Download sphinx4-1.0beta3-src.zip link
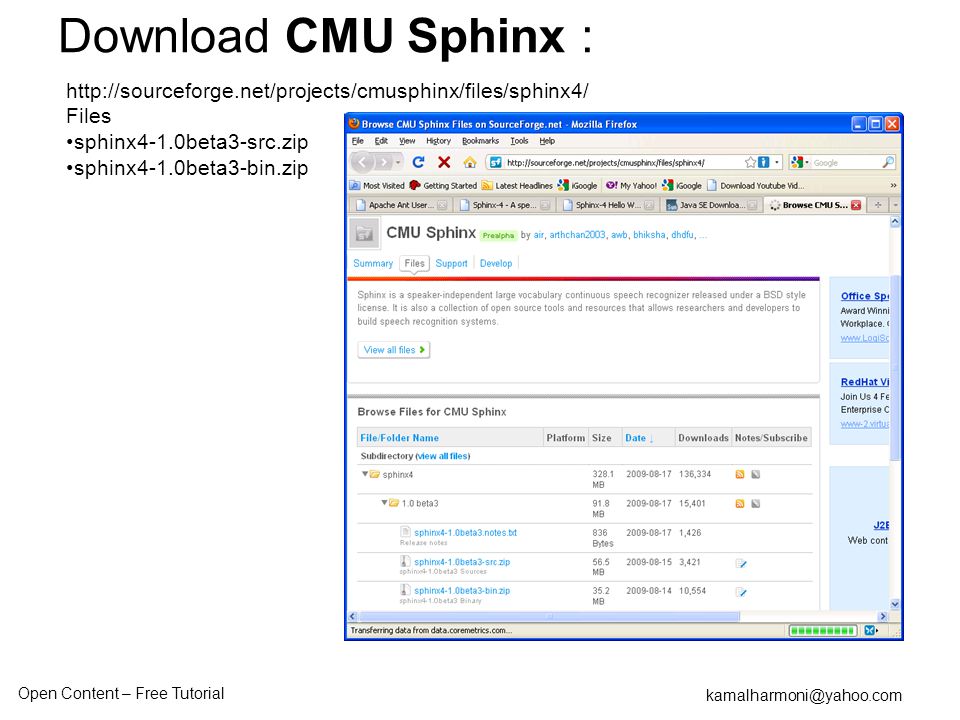The image size is (960, 720). 462,561
